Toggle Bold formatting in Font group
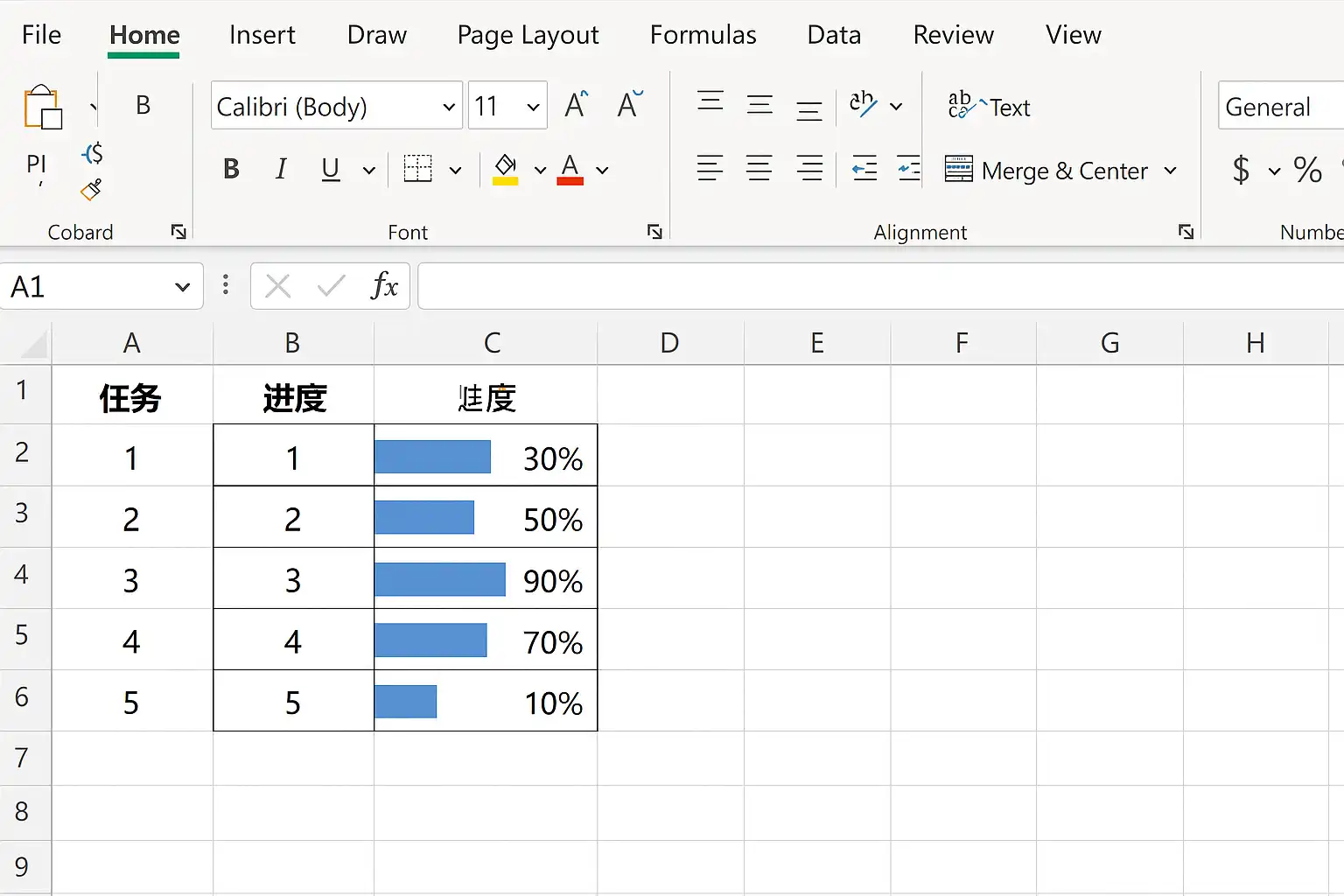Screen dimensions: 1344x896 point(231,169)
